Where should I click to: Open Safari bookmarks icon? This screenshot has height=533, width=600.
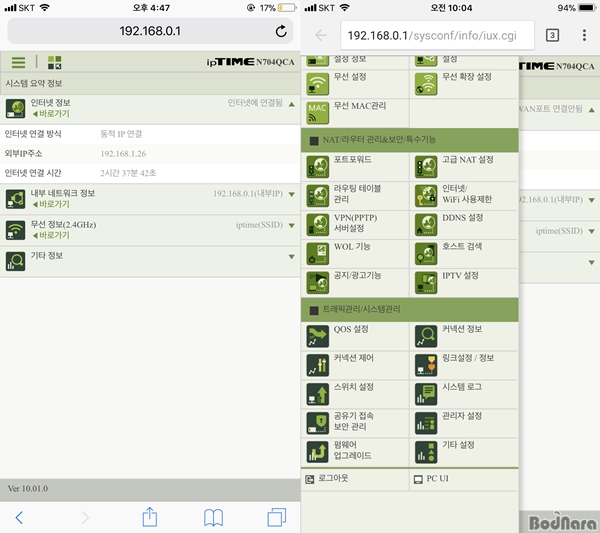click(212, 516)
